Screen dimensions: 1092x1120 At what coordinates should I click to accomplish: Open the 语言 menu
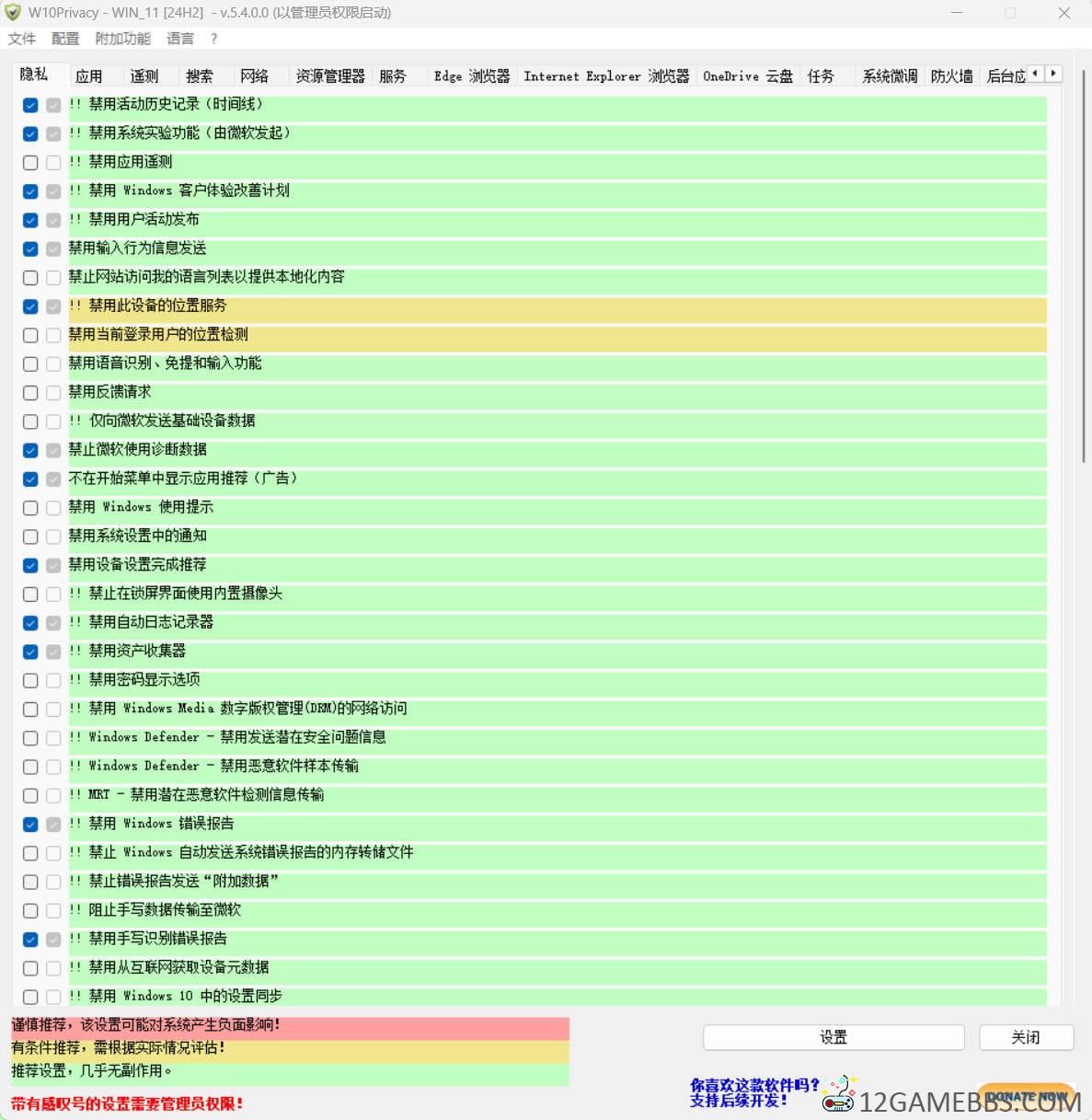point(180,39)
